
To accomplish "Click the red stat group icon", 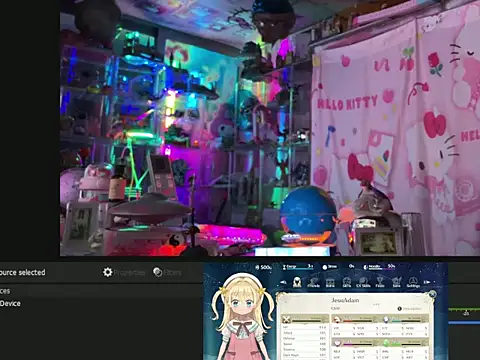I will point(337,319).
